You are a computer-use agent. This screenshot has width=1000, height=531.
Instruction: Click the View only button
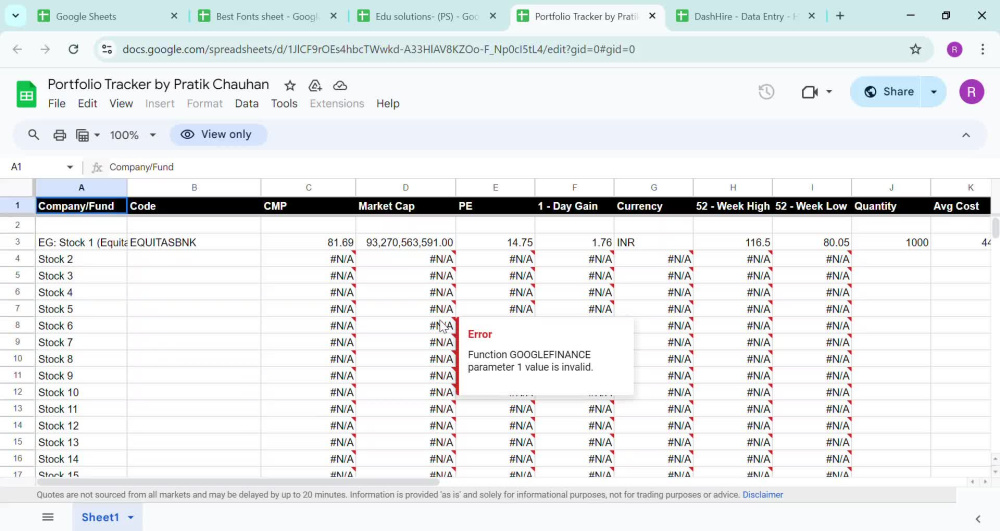(x=216, y=135)
